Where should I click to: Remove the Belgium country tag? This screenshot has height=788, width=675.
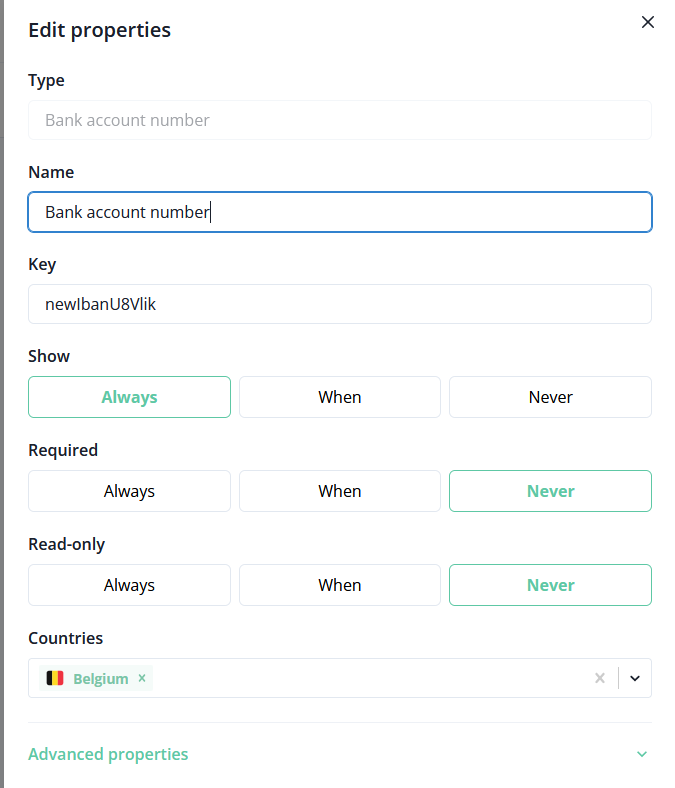tap(142, 678)
